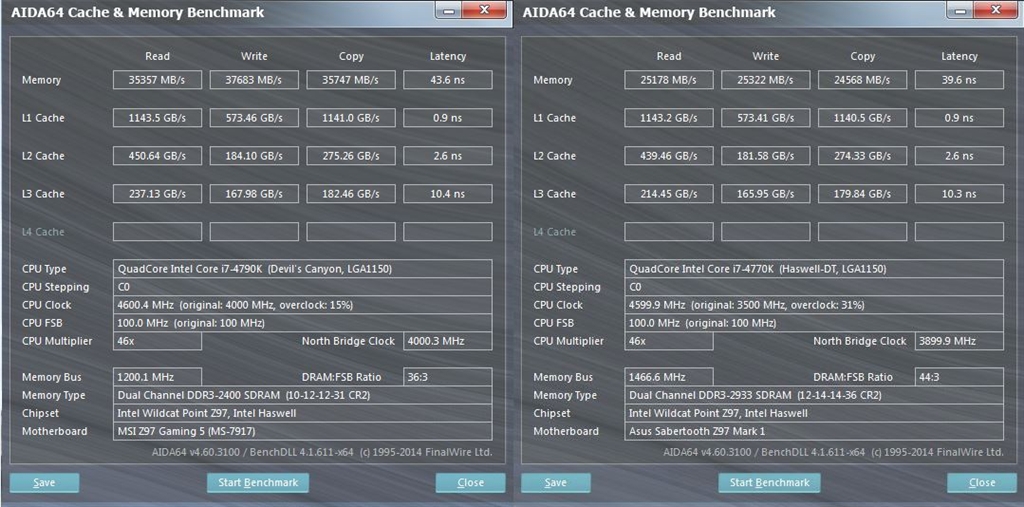Close right window with red X titlebar button

coord(995,9)
